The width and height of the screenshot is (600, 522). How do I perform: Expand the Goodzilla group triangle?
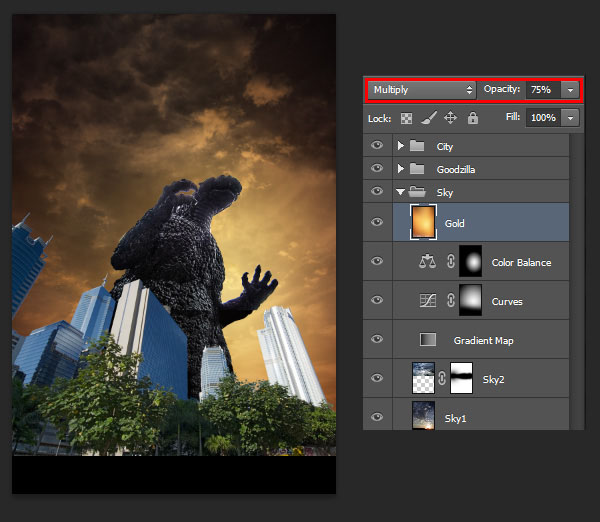(x=400, y=168)
